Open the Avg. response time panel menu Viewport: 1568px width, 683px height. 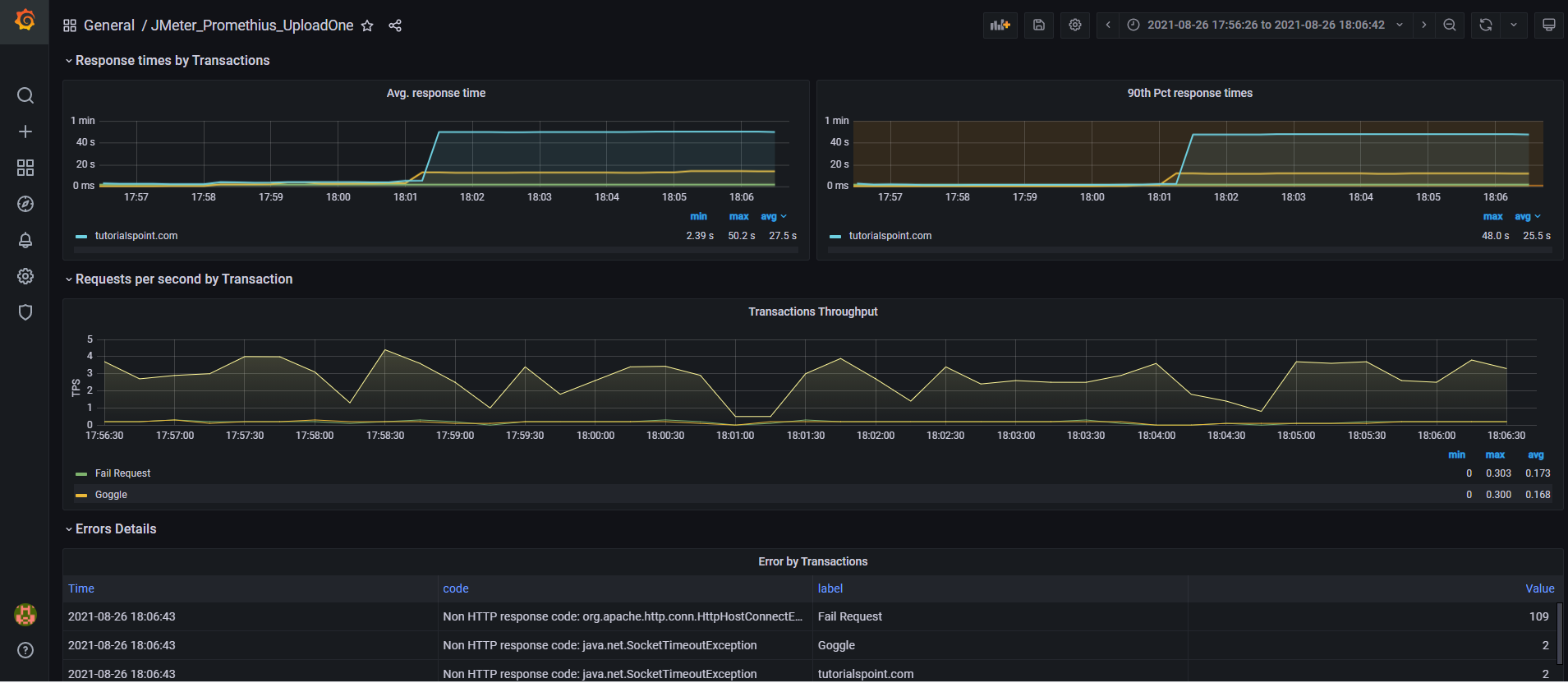[x=435, y=93]
